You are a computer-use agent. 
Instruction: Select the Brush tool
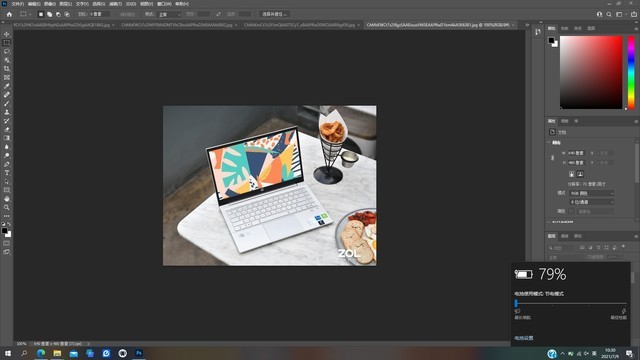pos(7,103)
